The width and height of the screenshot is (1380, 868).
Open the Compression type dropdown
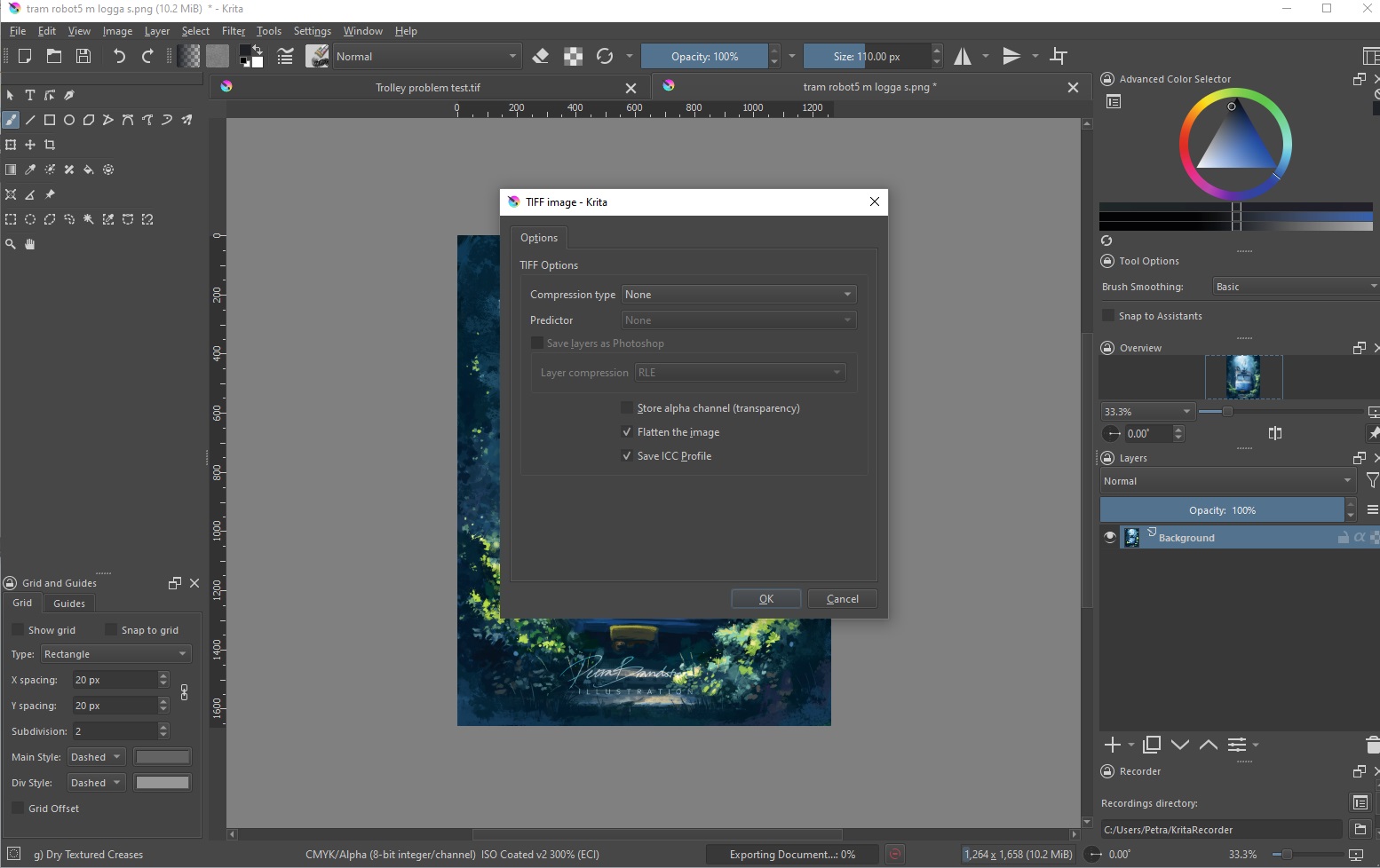(738, 295)
